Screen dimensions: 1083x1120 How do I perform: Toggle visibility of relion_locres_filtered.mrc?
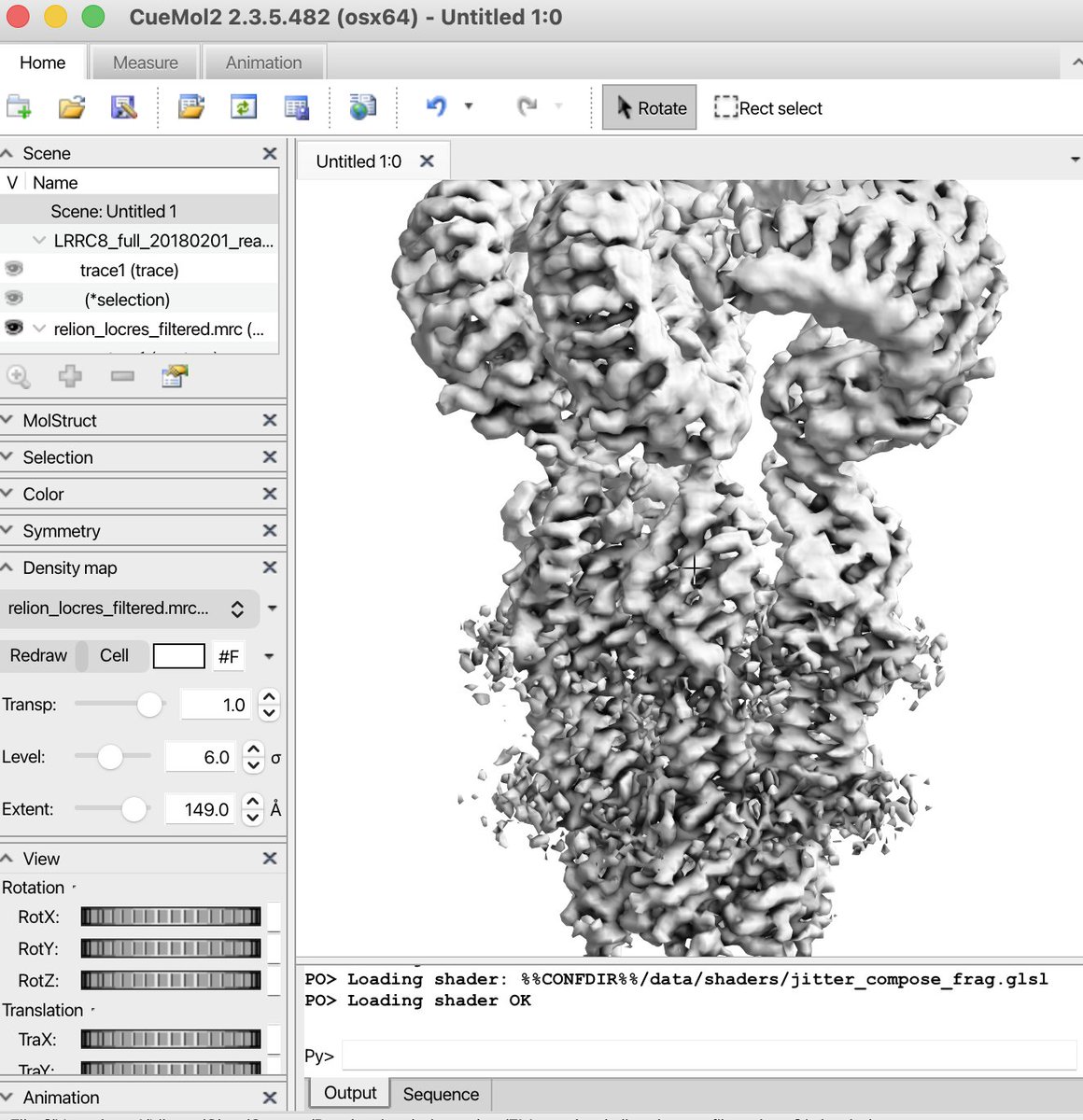coord(13,328)
